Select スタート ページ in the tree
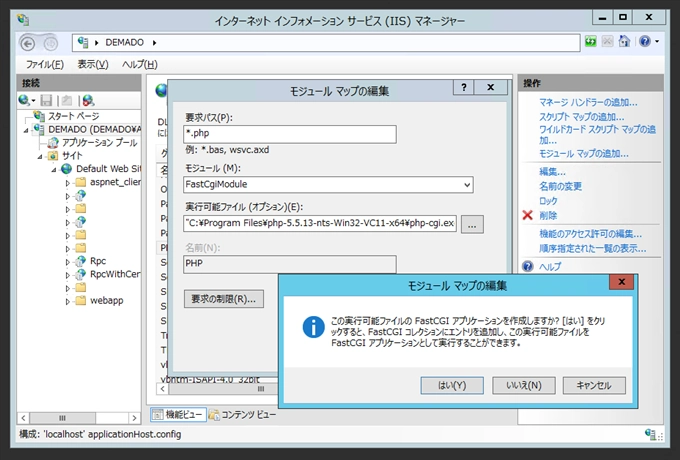Viewport: 680px width, 460px height. pos(73,116)
